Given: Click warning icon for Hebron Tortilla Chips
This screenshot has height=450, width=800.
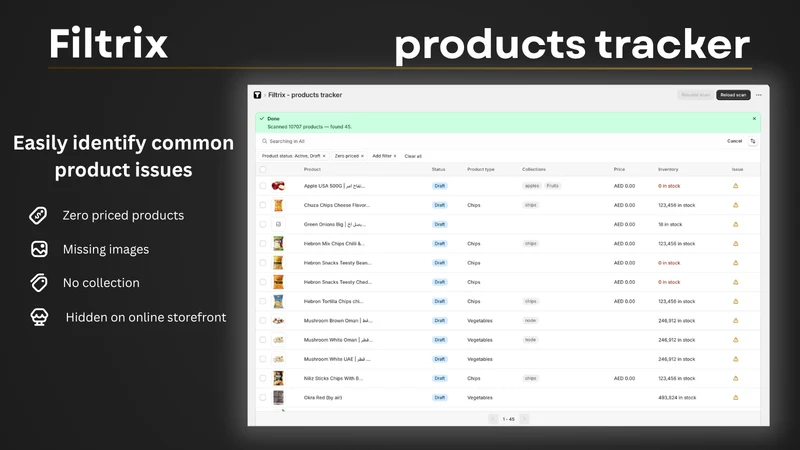Looking at the screenshot, I should (736, 302).
